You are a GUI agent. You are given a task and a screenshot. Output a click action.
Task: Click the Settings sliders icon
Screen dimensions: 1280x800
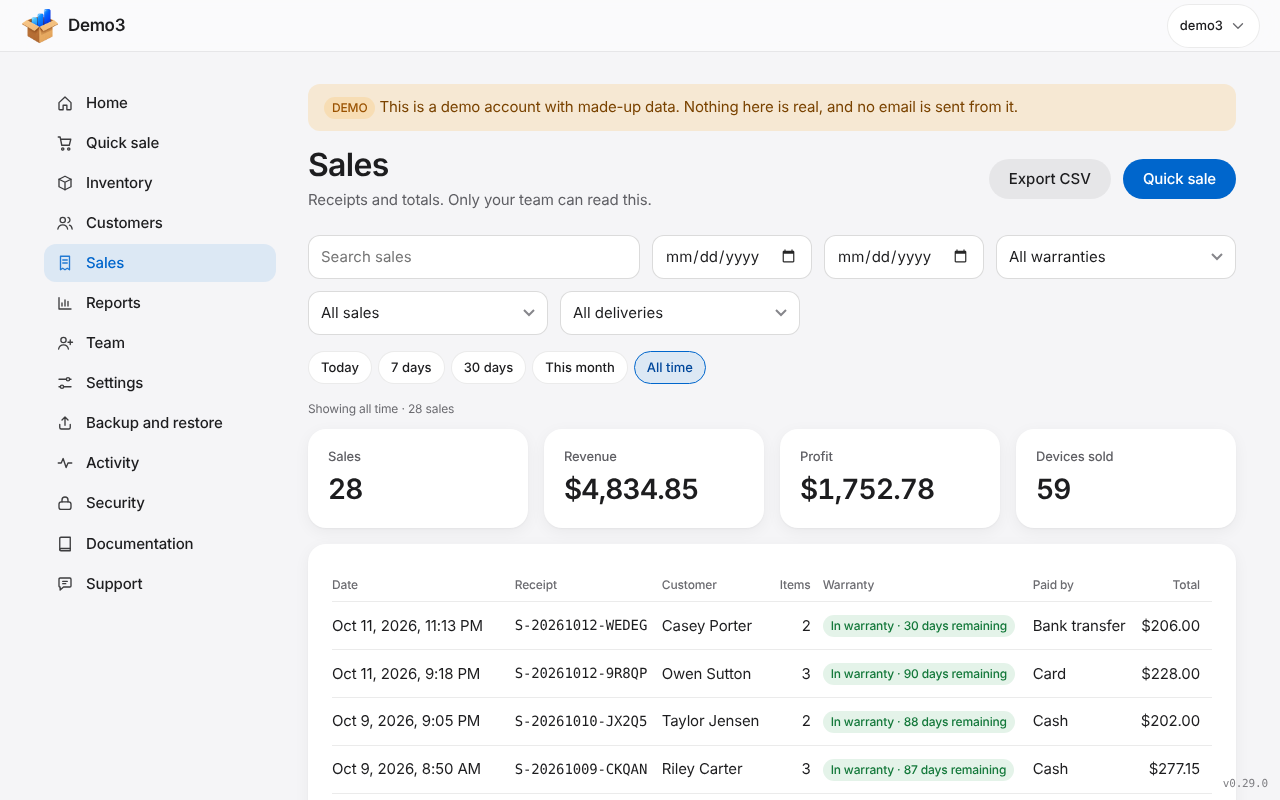tap(65, 383)
